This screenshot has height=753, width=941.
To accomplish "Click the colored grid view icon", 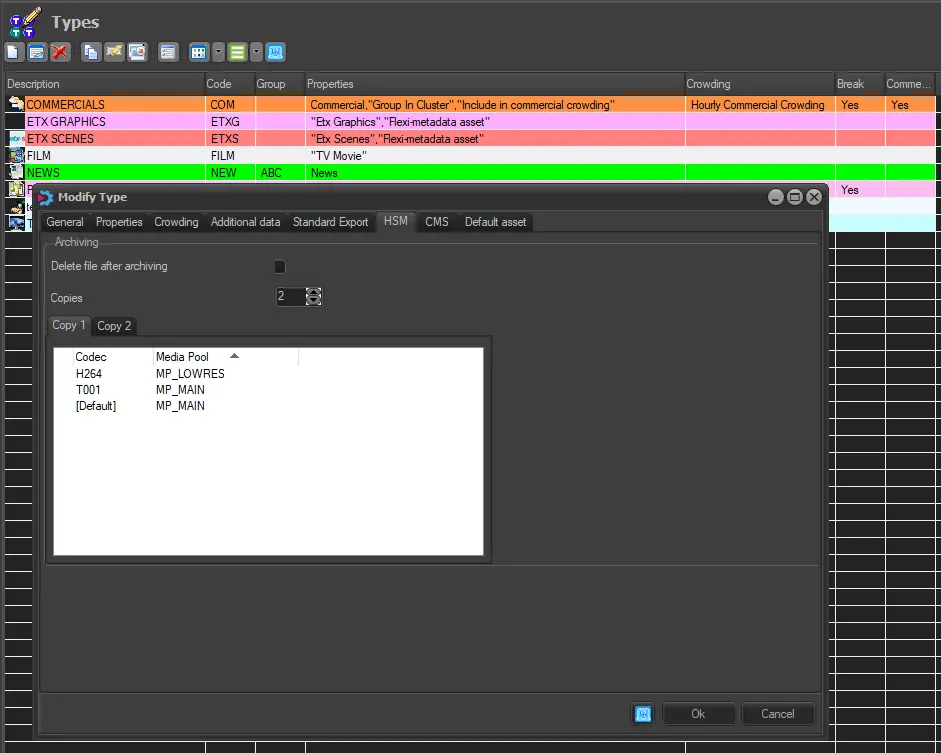I will [199, 52].
